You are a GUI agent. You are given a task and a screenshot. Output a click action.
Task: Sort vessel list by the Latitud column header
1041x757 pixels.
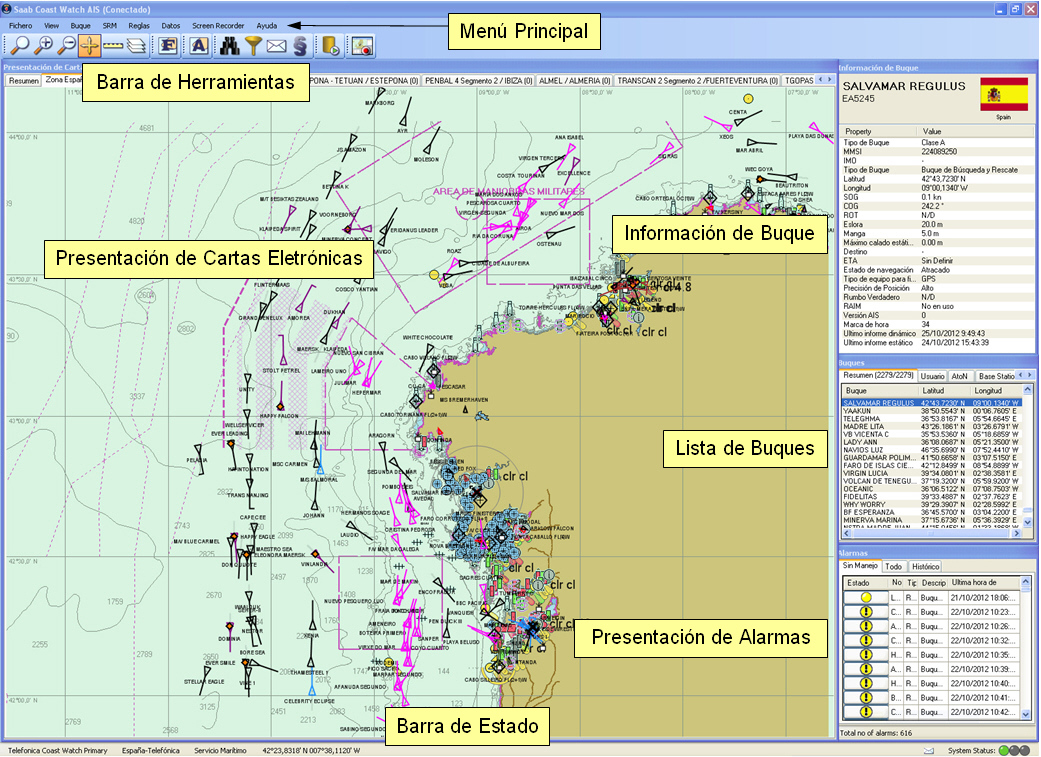pyautogui.click(x=933, y=390)
